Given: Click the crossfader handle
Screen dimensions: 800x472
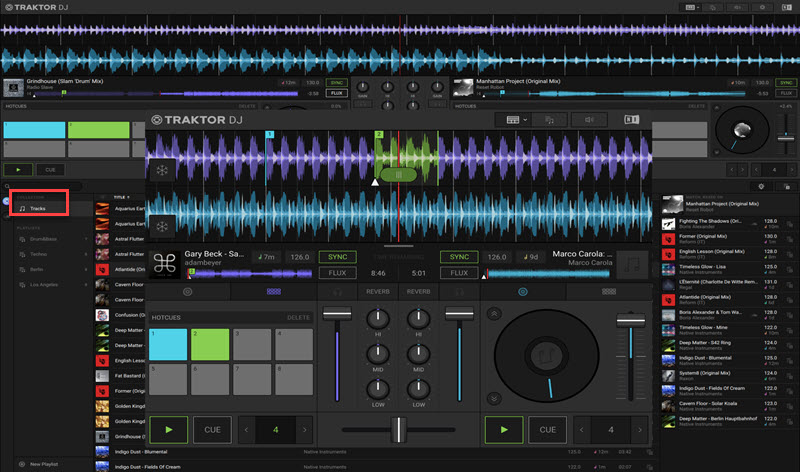Looking at the screenshot, I should [398, 430].
